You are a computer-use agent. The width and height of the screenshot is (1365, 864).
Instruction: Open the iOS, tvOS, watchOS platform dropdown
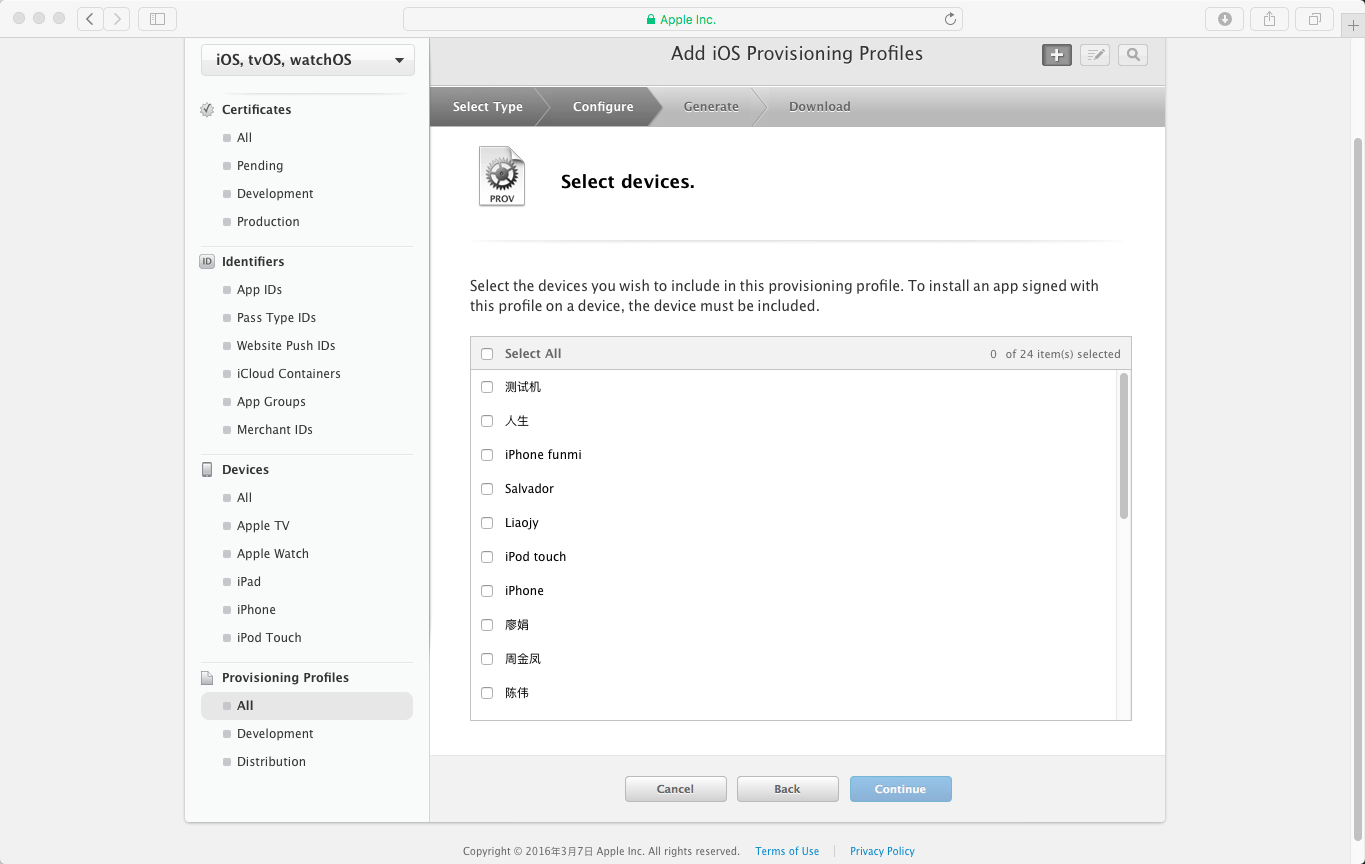coord(308,60)
